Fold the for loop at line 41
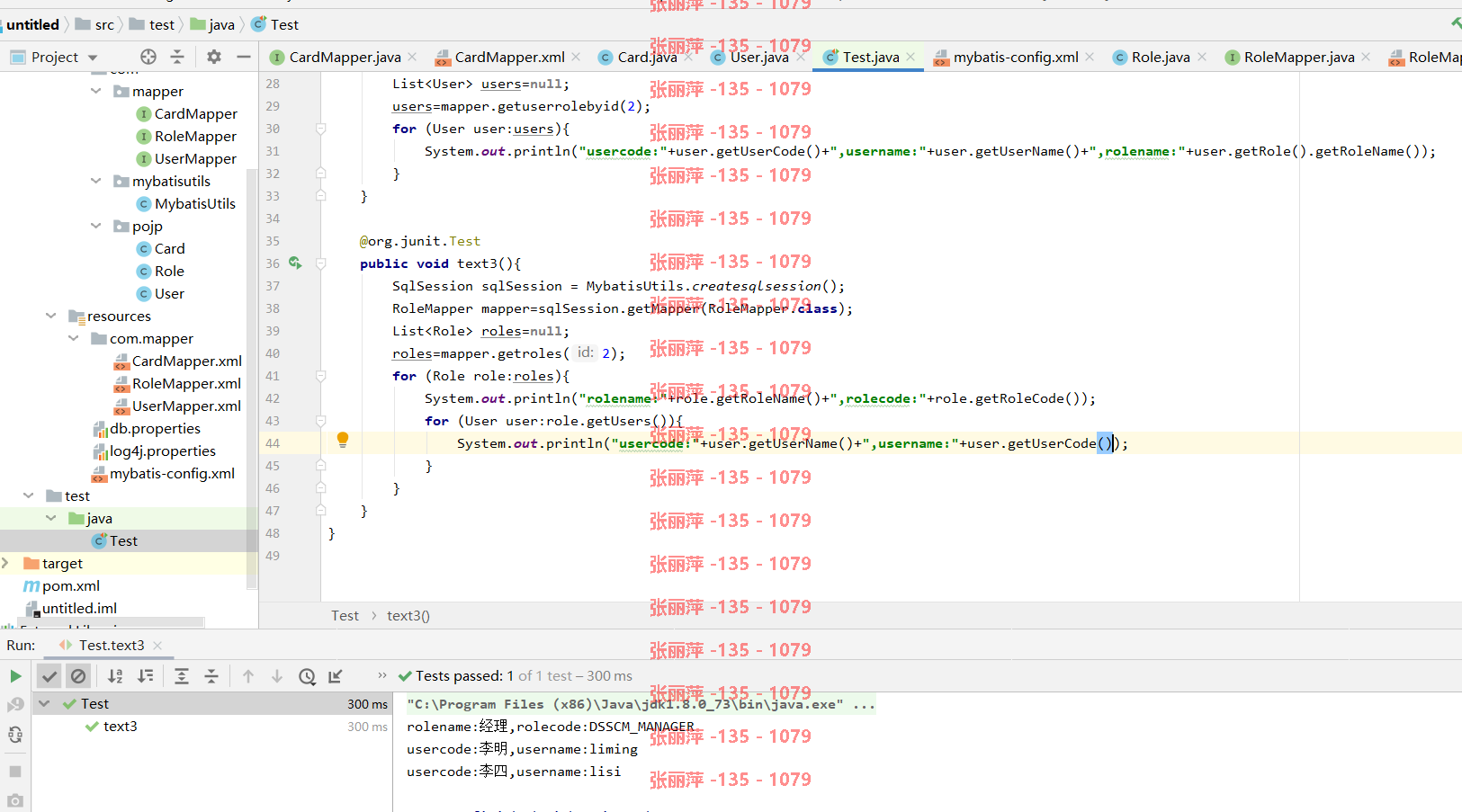Viewport: 1462px width, 812px height. click(x=320, y=376)
